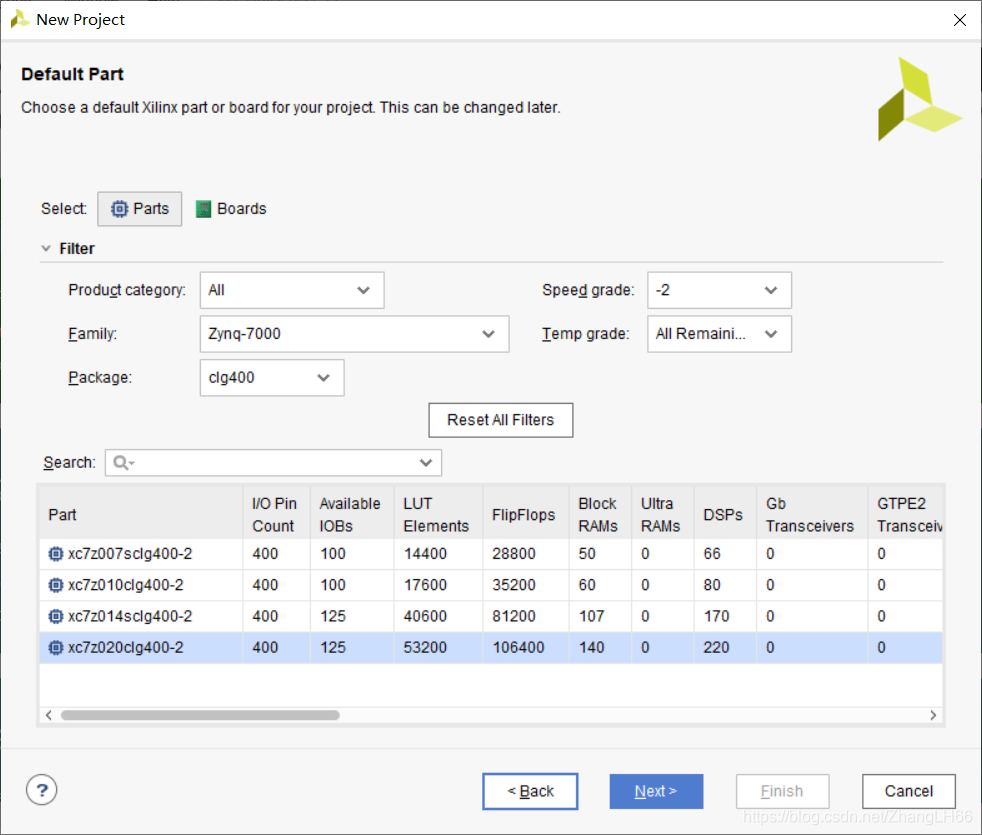Open the Package dropdown showing clg400

(272, 378)
